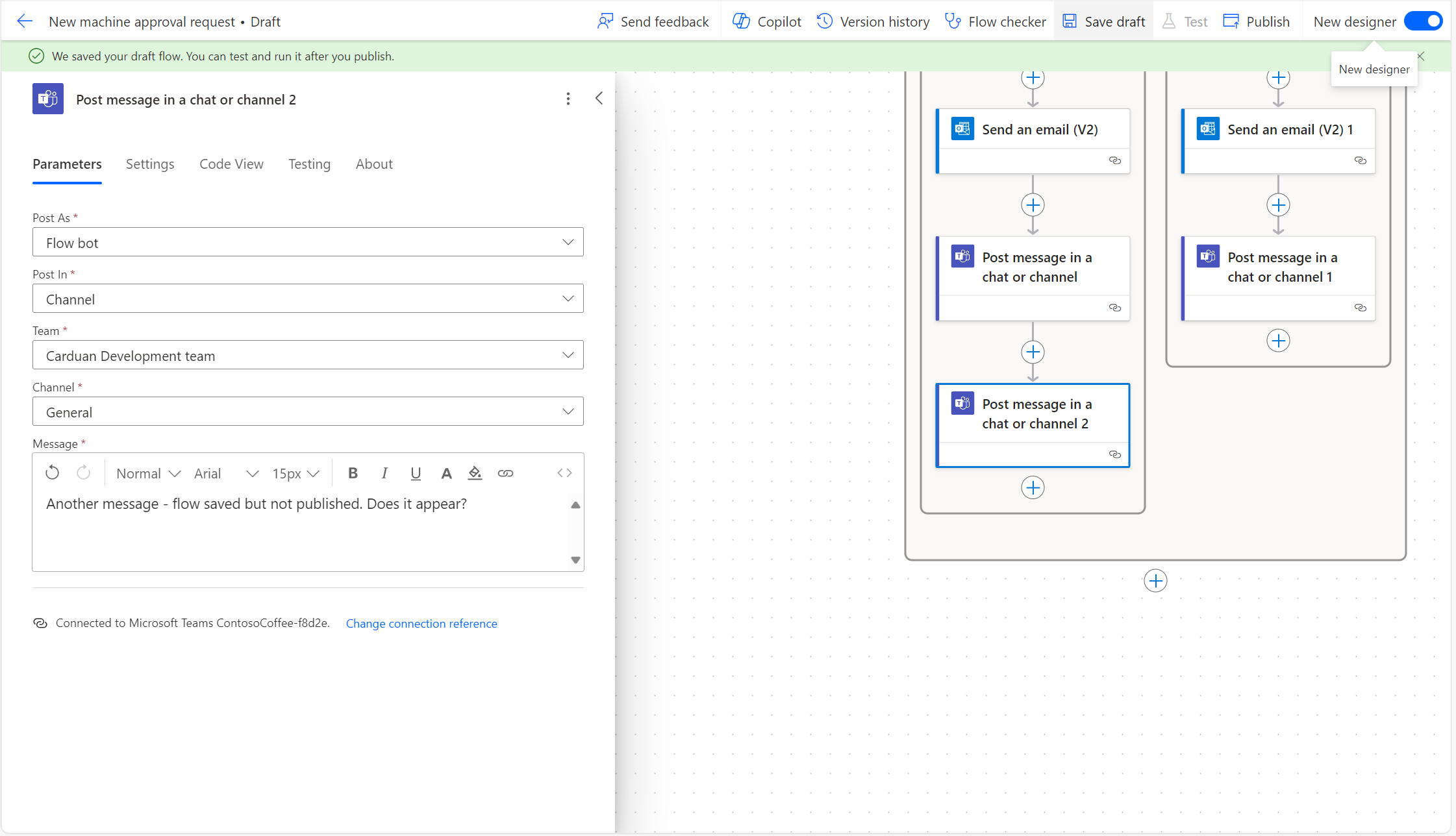This screenshot has height=836, width=1456.
Task: Add action below Send an email (V2)
Action: coord(1033,205)
